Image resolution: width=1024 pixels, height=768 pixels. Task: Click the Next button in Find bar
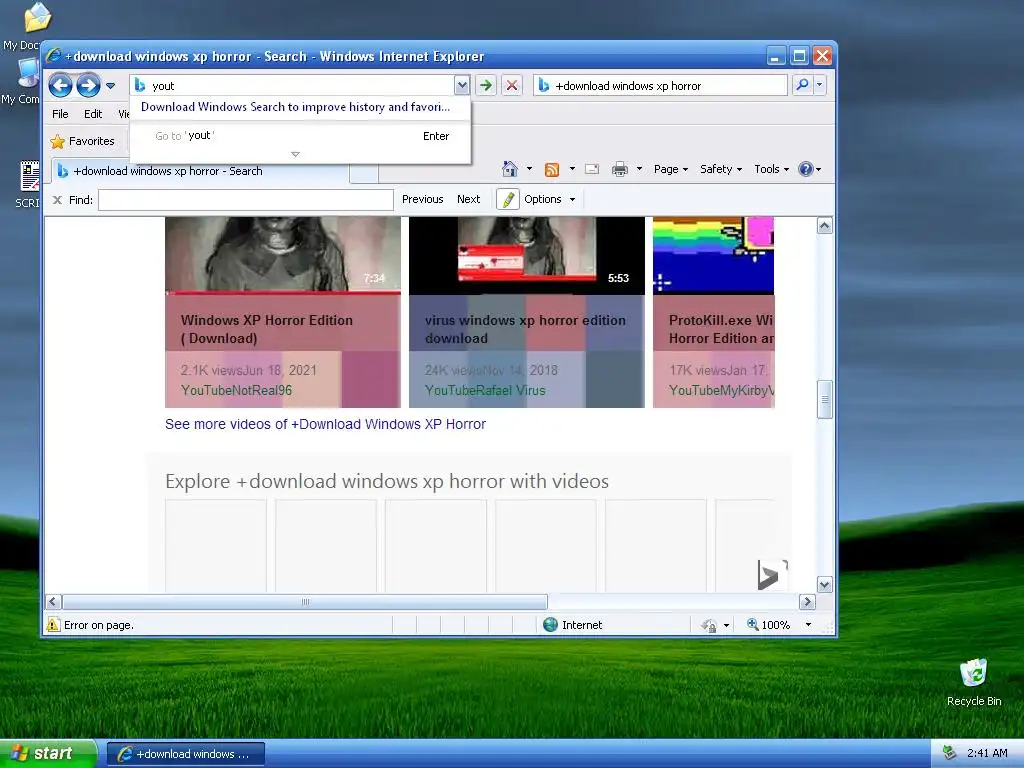click(x=468, y=199)
